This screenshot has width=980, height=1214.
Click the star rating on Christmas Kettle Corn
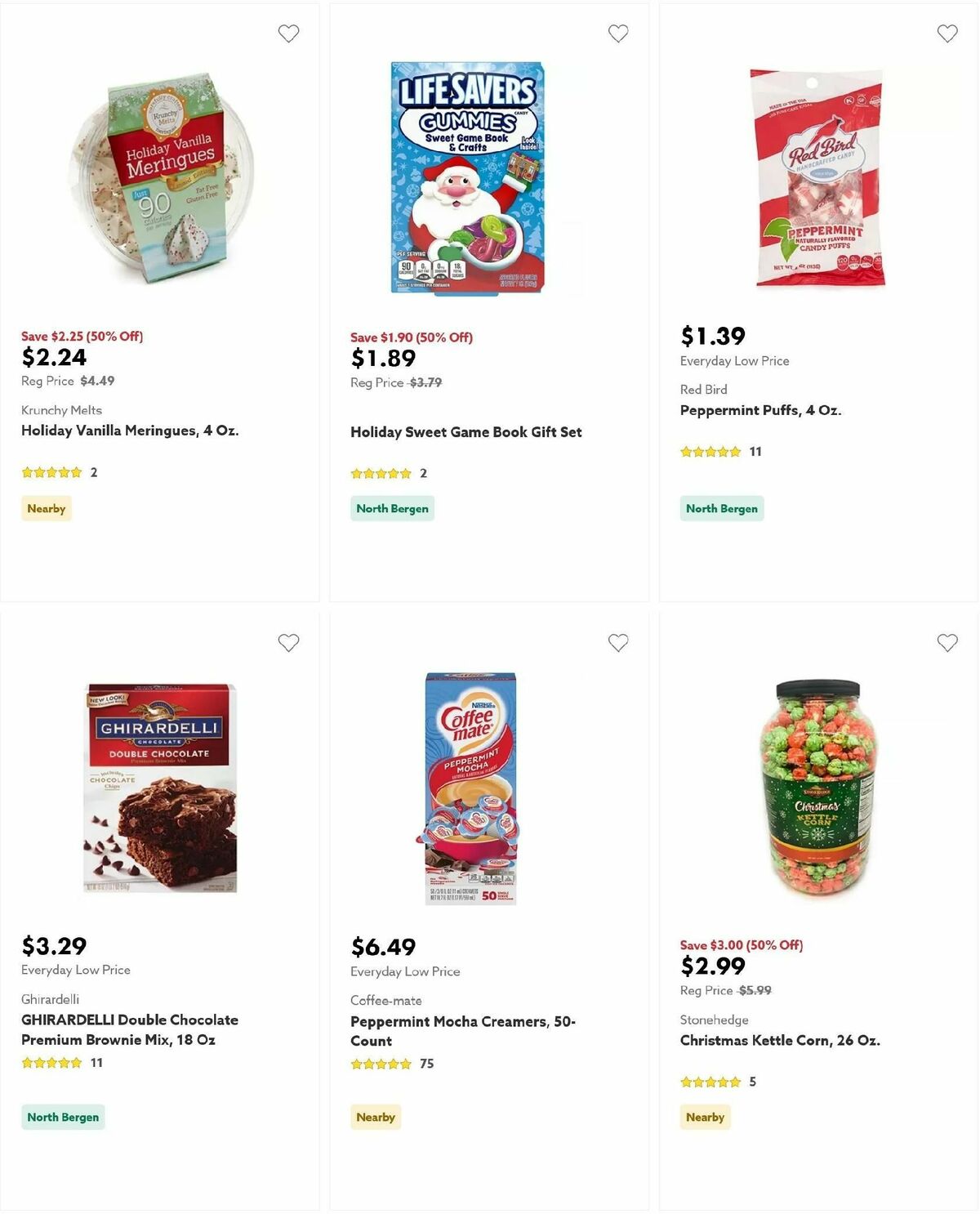coord(710,1081)
